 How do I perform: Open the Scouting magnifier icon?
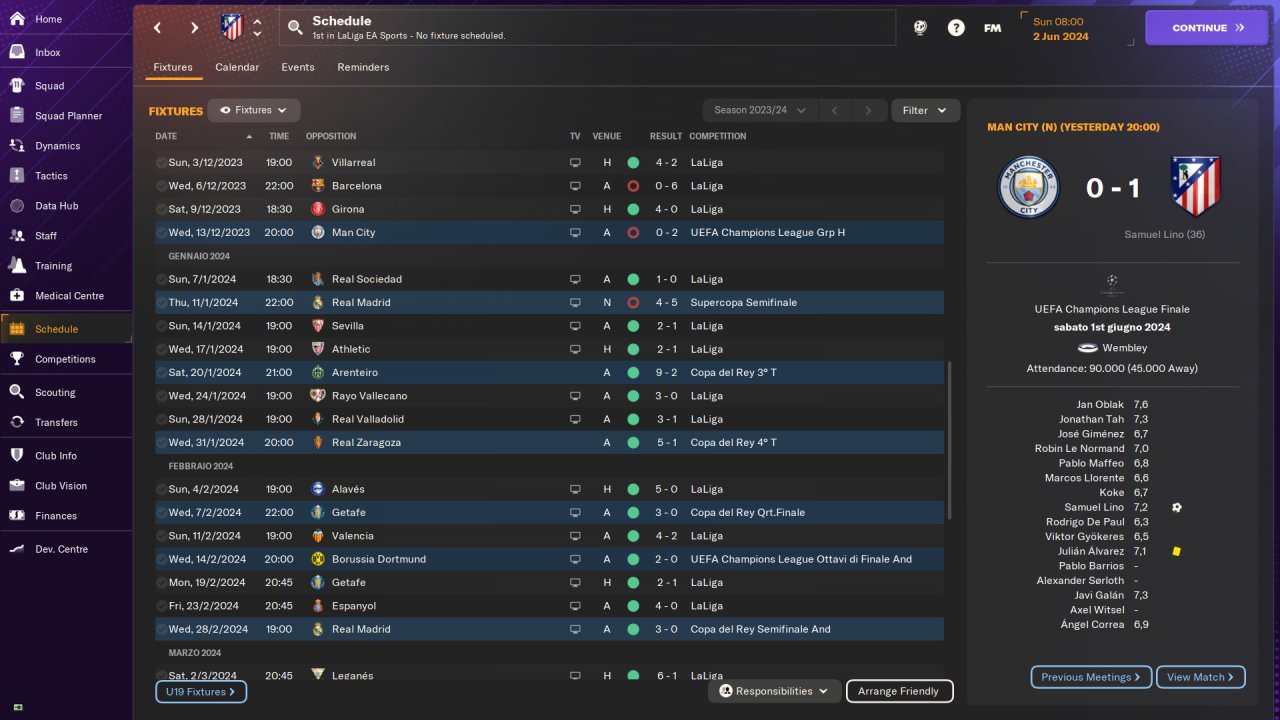17,393
